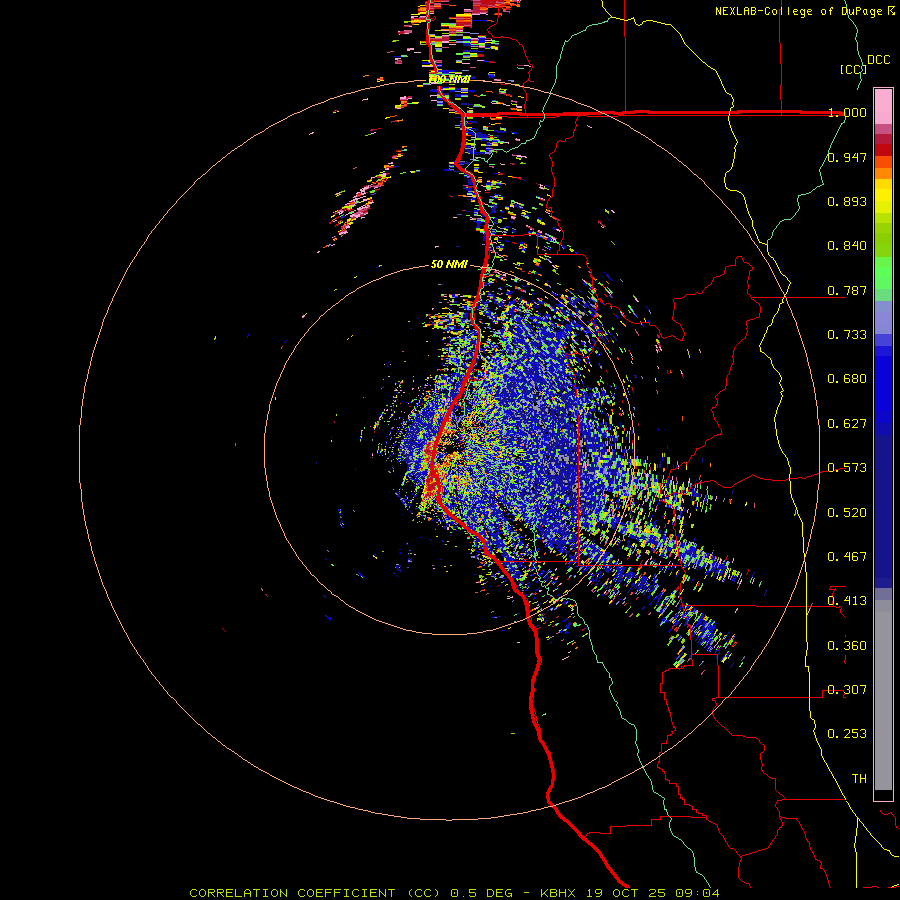The height and width of the screenshot is (900, 900).
Task: Click the 0.360 scale value
Action: (847, 646)
